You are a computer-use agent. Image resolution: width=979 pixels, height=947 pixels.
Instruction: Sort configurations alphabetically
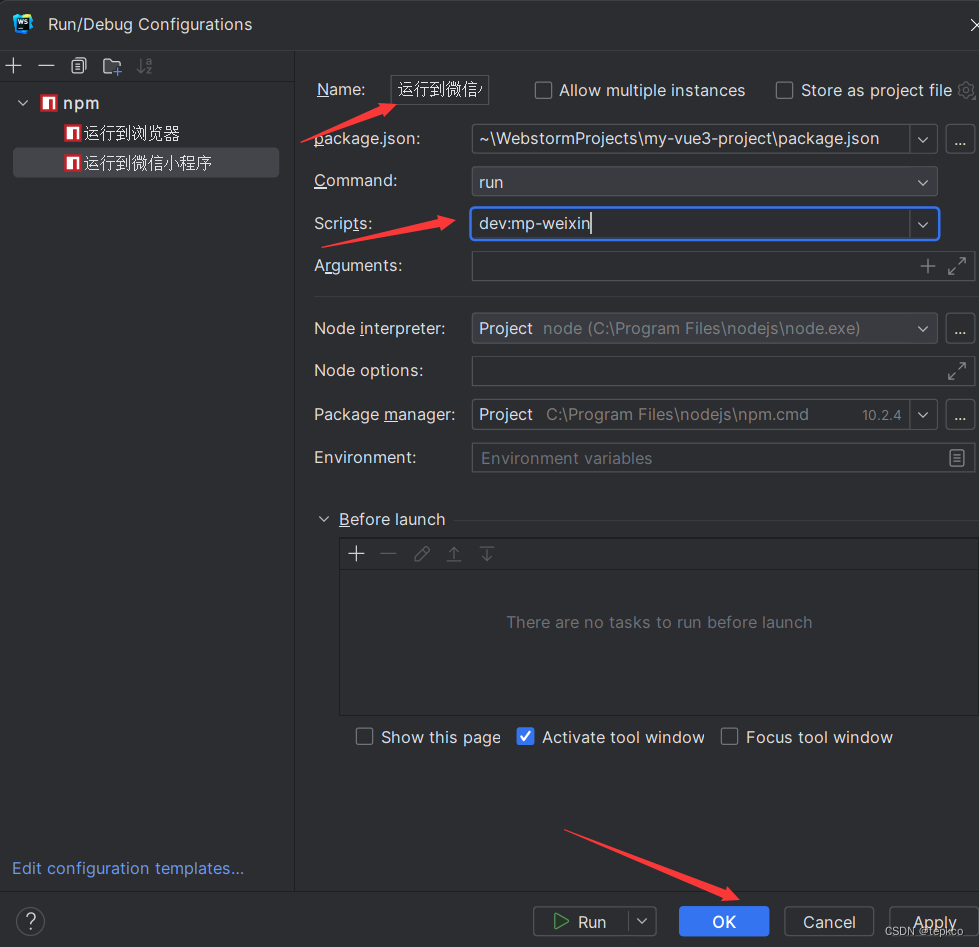click(145, 66)
